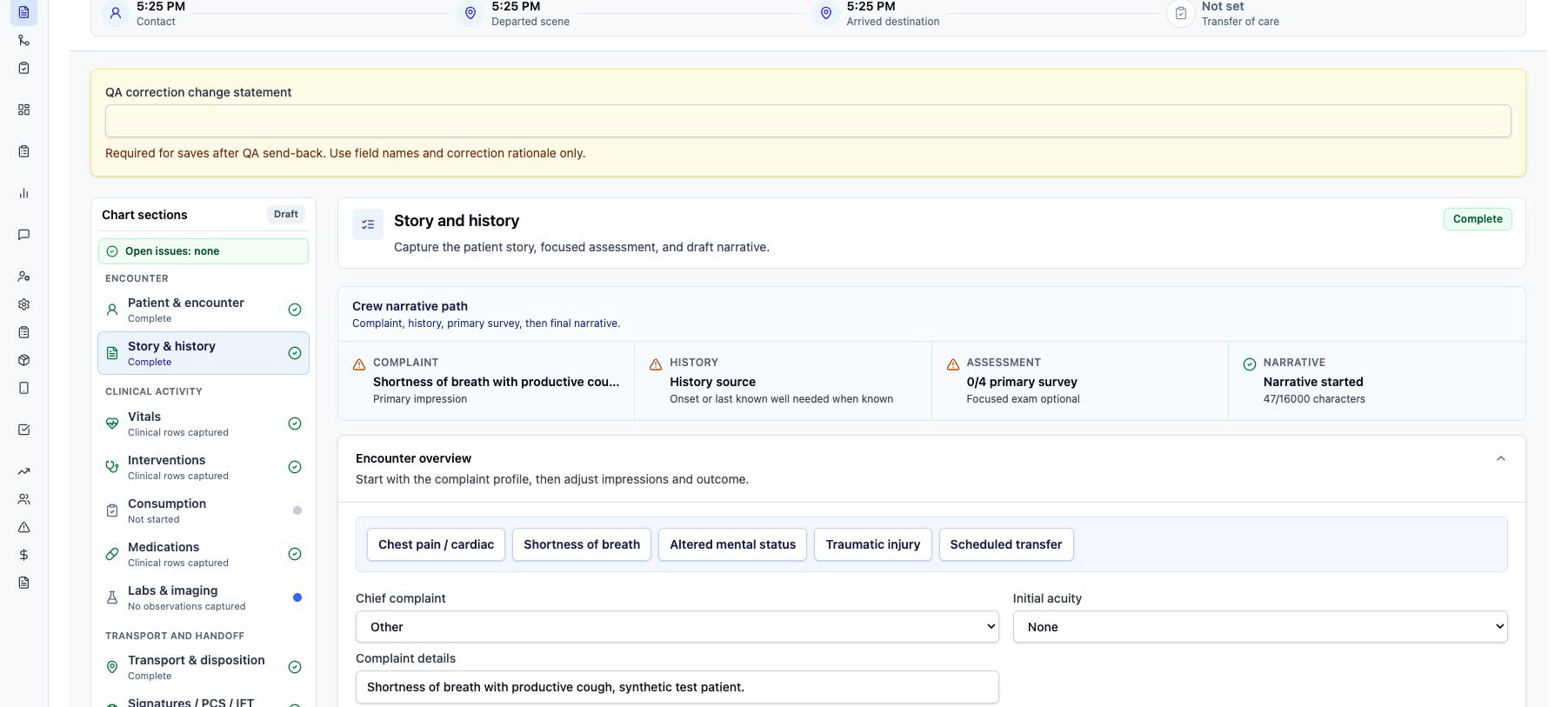Click the dollar sign billing icon in sidebar
Screen dimensions: 1568x707
[x=23, y=555]
